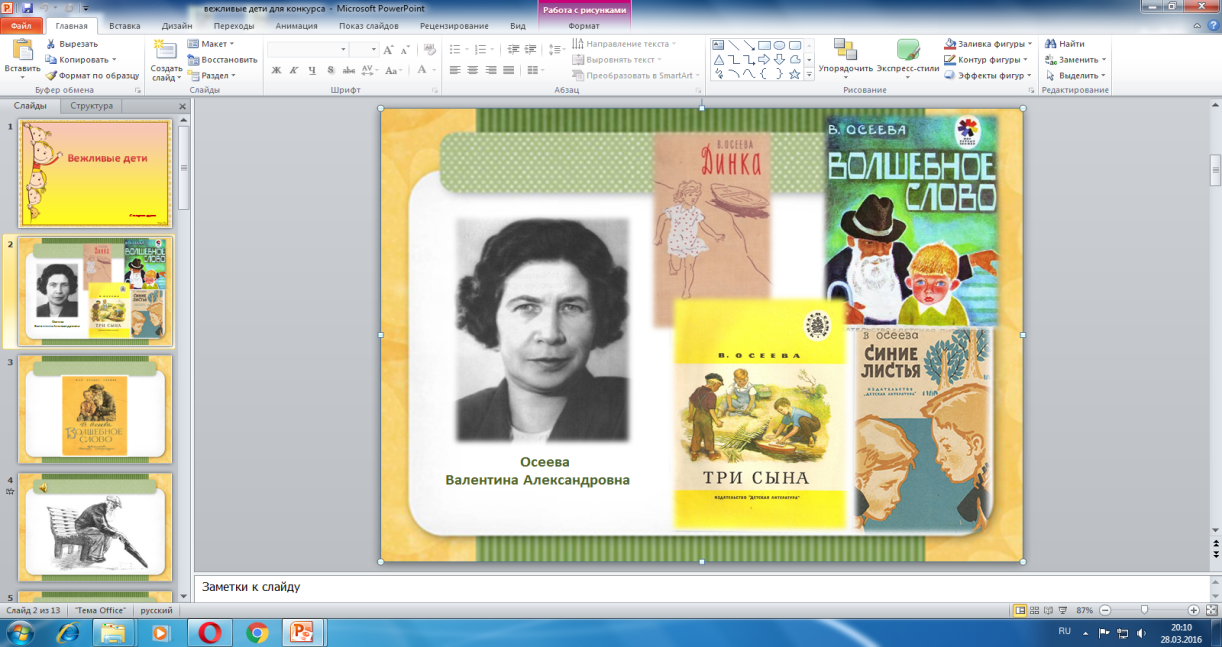
Task: Select the oval shape in shapes gallery
Action: pyautogui.click(x=779, y=45)
